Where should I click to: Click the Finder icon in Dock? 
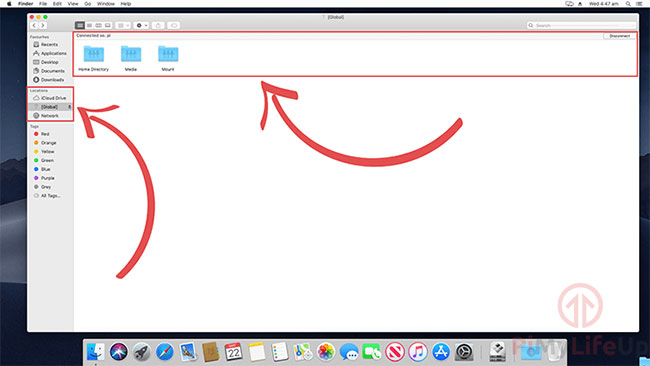click(96, 352)
